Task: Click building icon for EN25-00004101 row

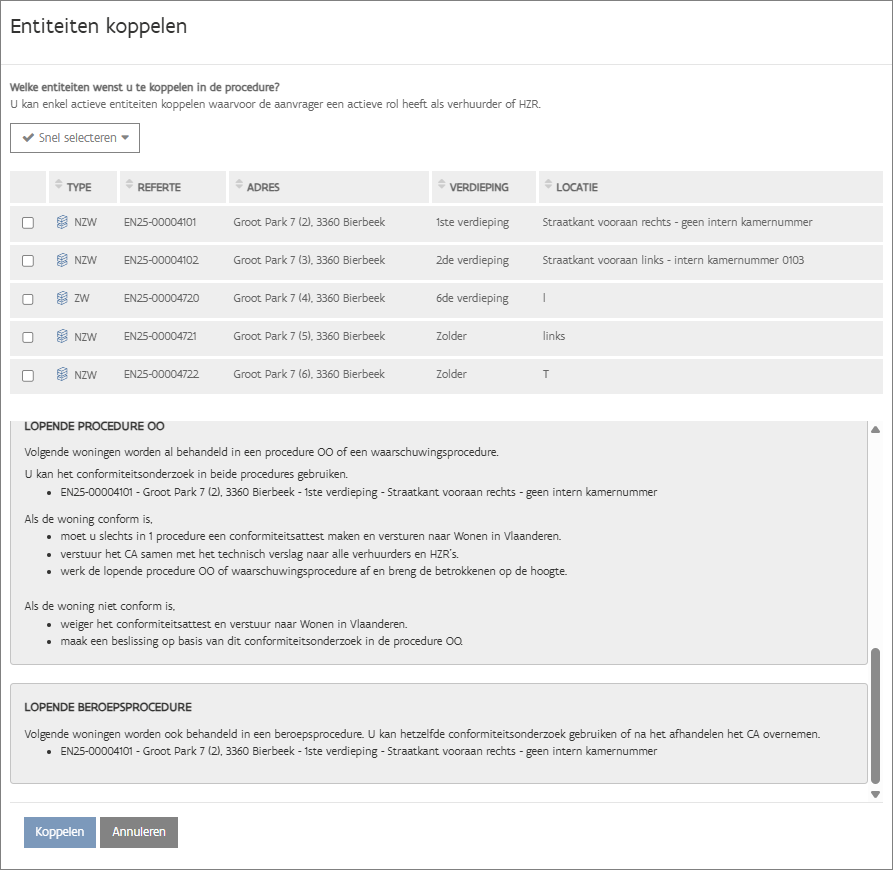Action: click(x=62, y=222)
